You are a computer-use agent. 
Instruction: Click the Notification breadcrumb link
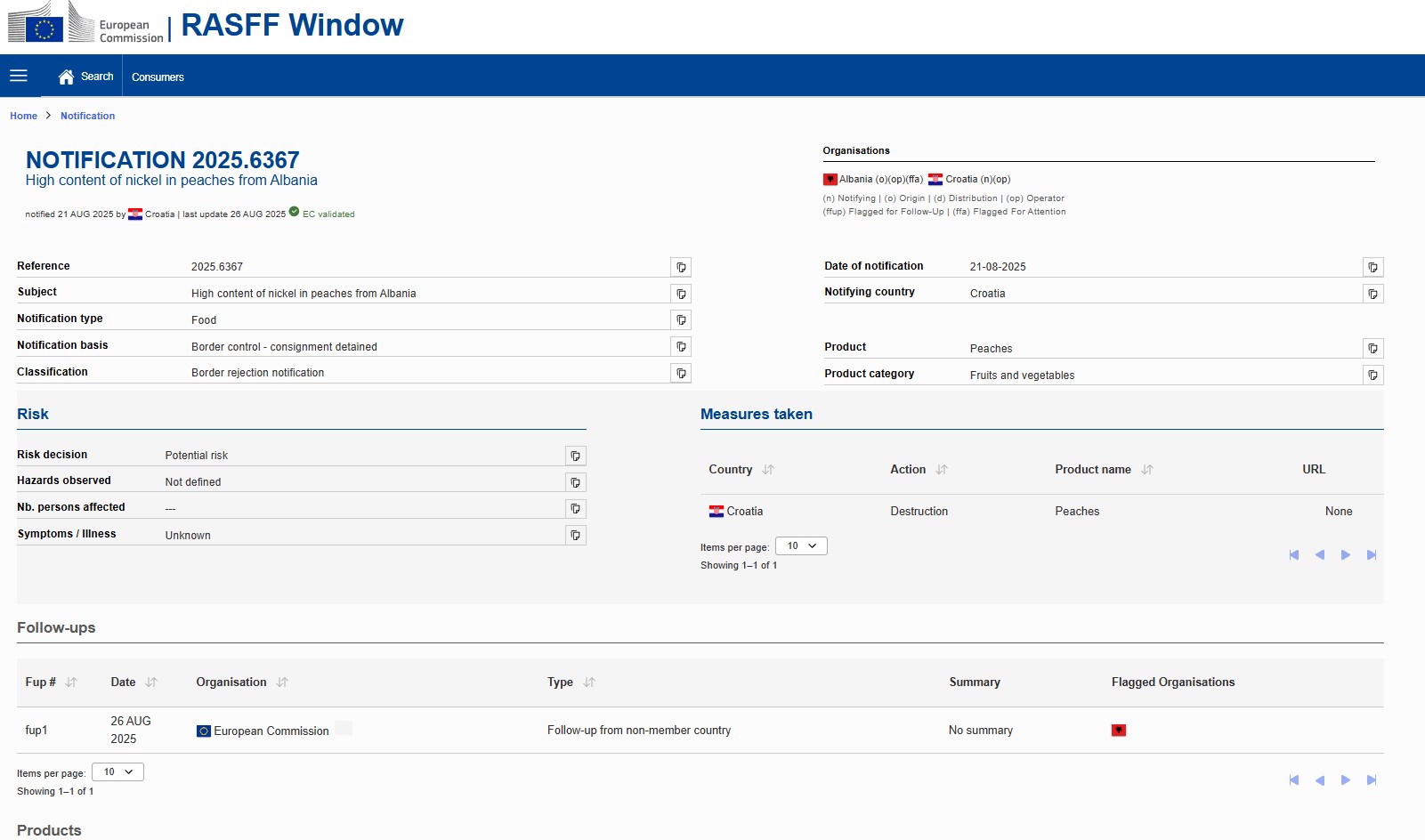[x=87, y=116]
